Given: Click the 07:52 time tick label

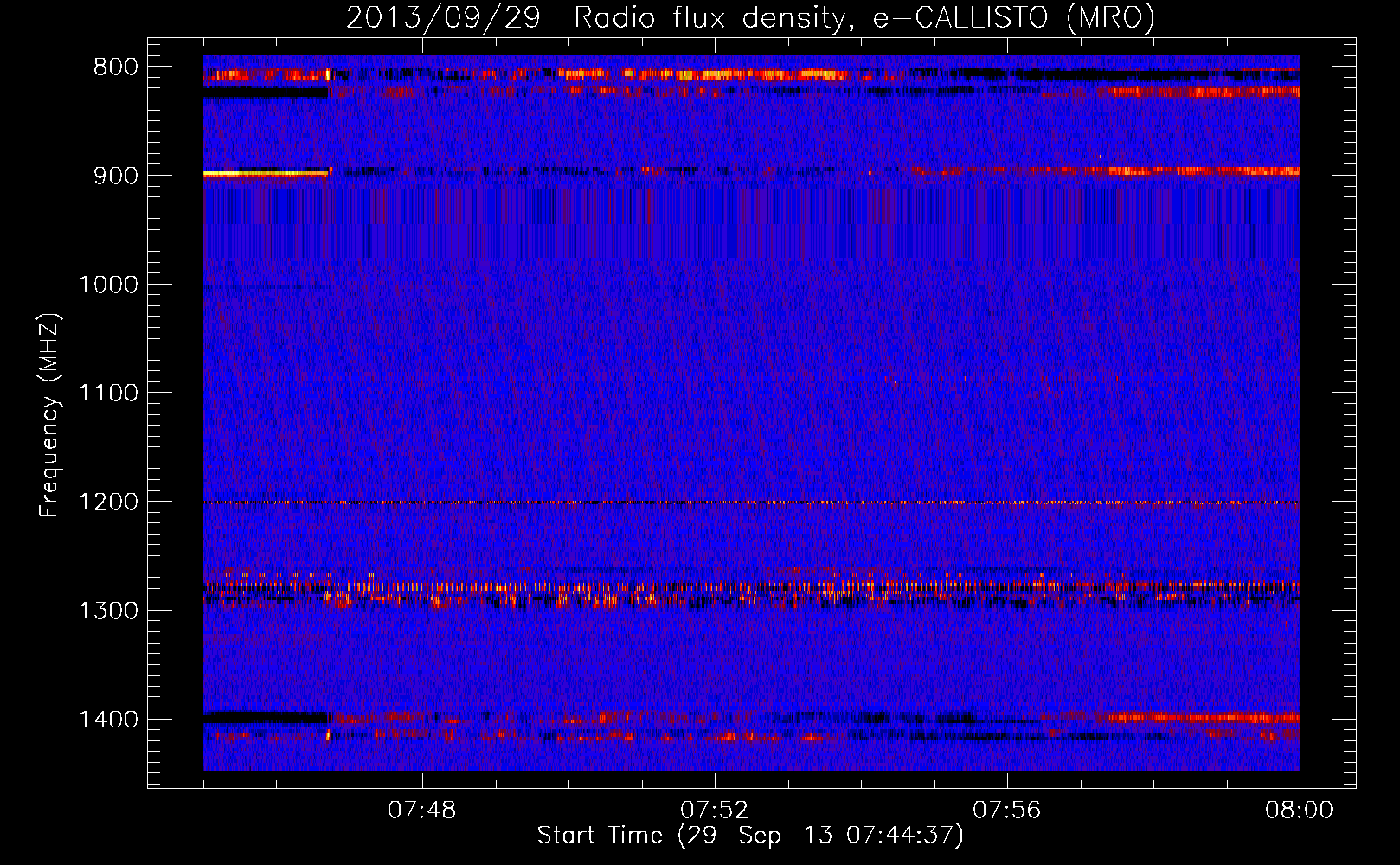Looking at the screenshot, I should 714,811.
